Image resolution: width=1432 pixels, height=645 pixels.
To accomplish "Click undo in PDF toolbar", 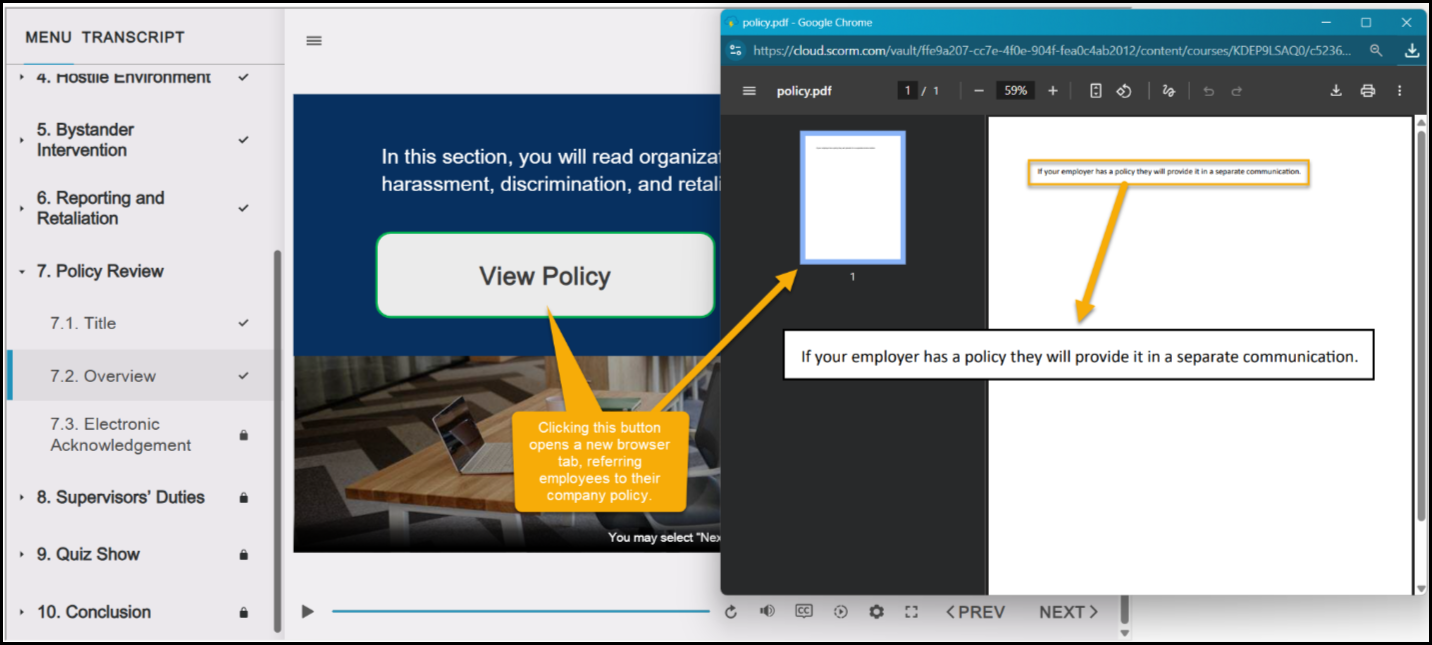I will coord(1208,91).
